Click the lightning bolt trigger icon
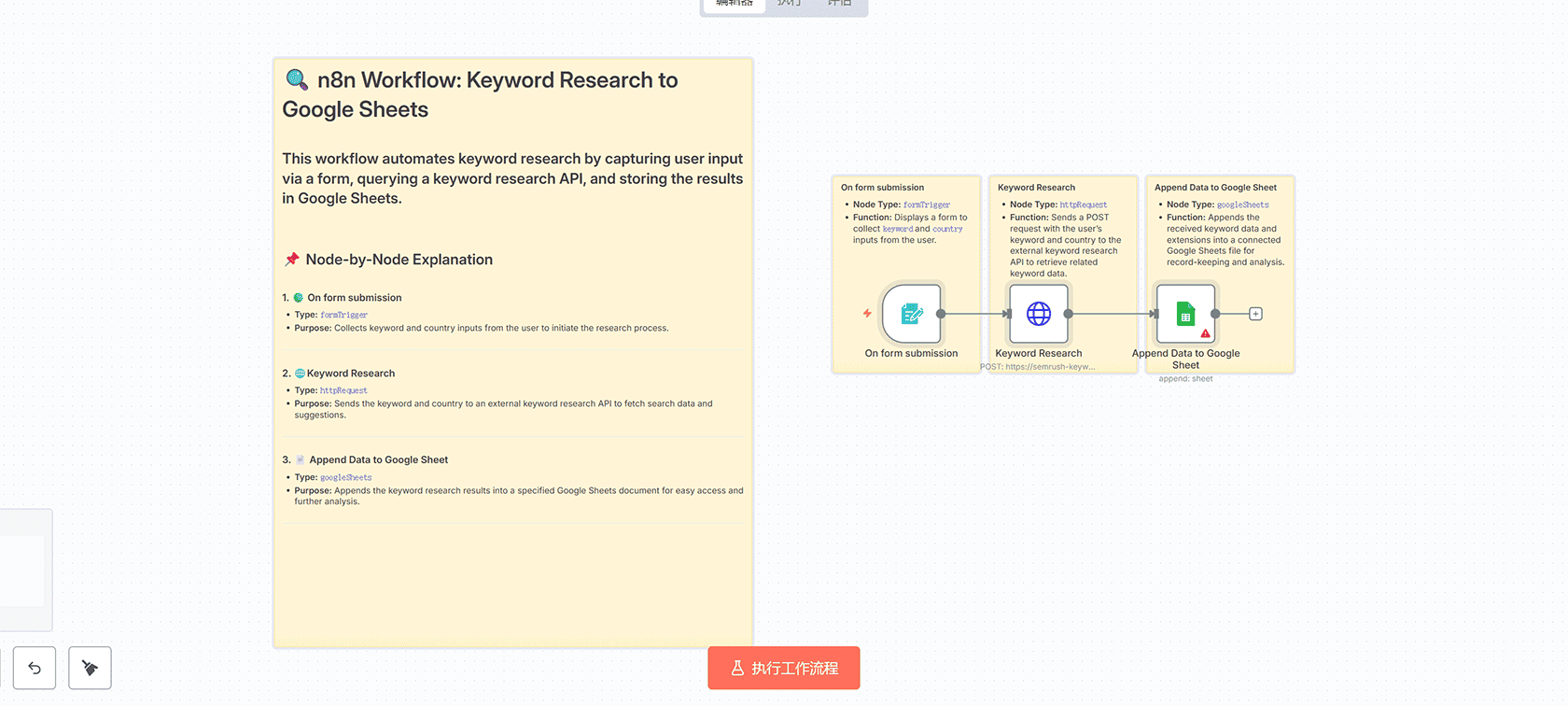The width and height of the screenshot is (1568, 706). point(867,314)
